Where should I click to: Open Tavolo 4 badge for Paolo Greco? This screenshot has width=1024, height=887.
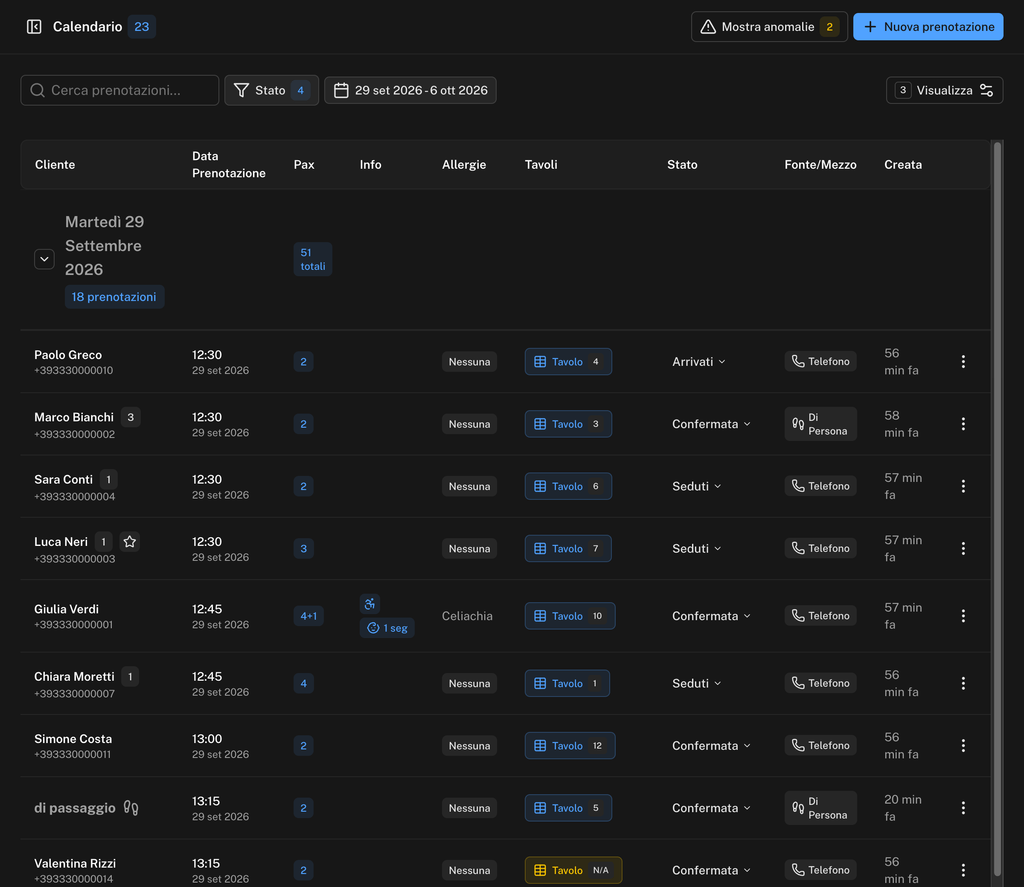pos(568,362)
